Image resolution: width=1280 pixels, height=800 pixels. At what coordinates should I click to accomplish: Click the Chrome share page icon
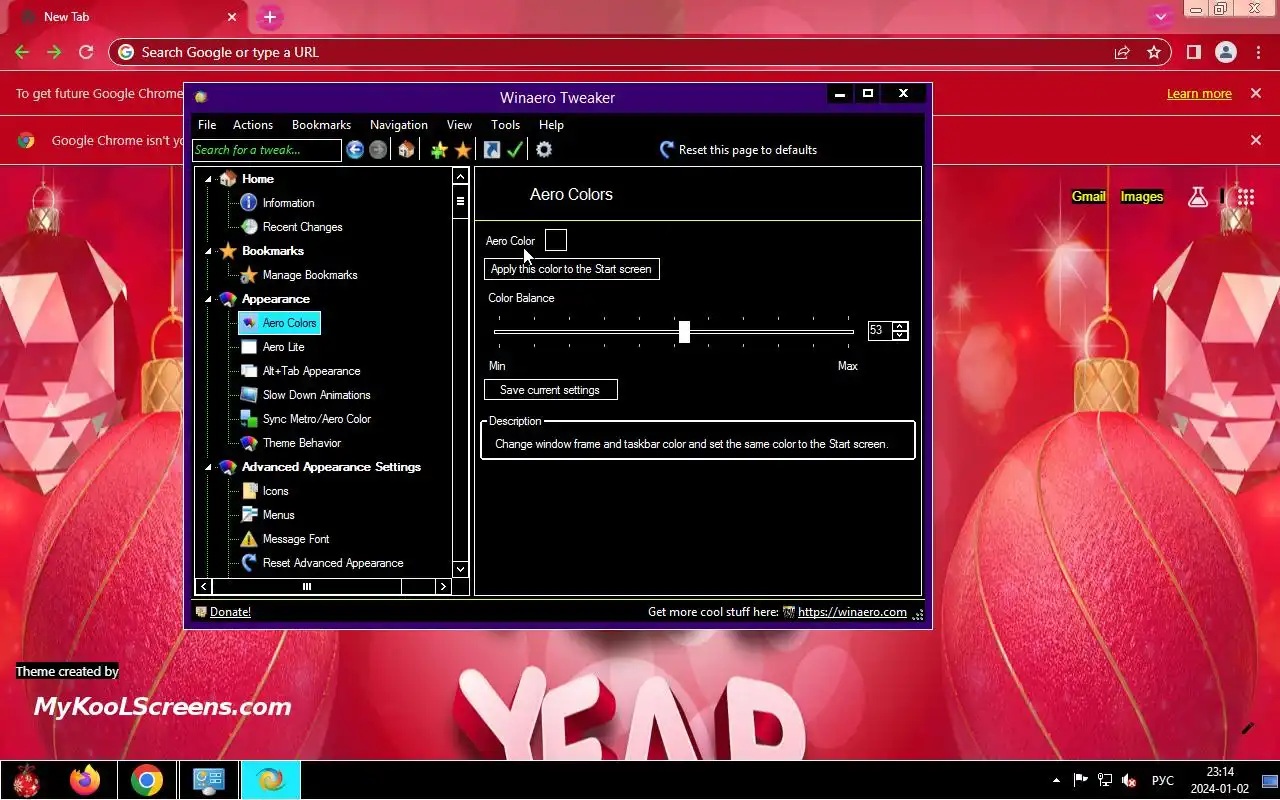pyautogui.click(x=1122, y=52)
